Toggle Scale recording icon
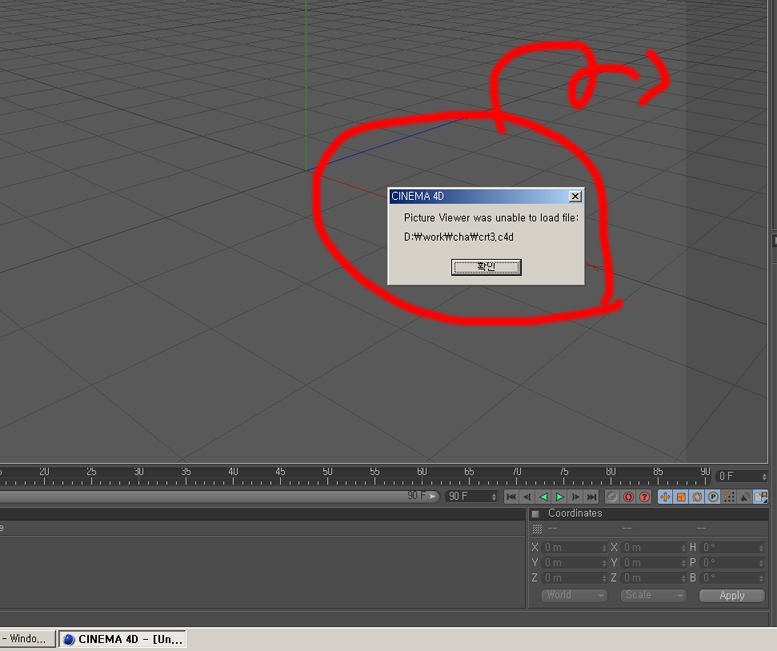777x651 pixels. (681, 496)
